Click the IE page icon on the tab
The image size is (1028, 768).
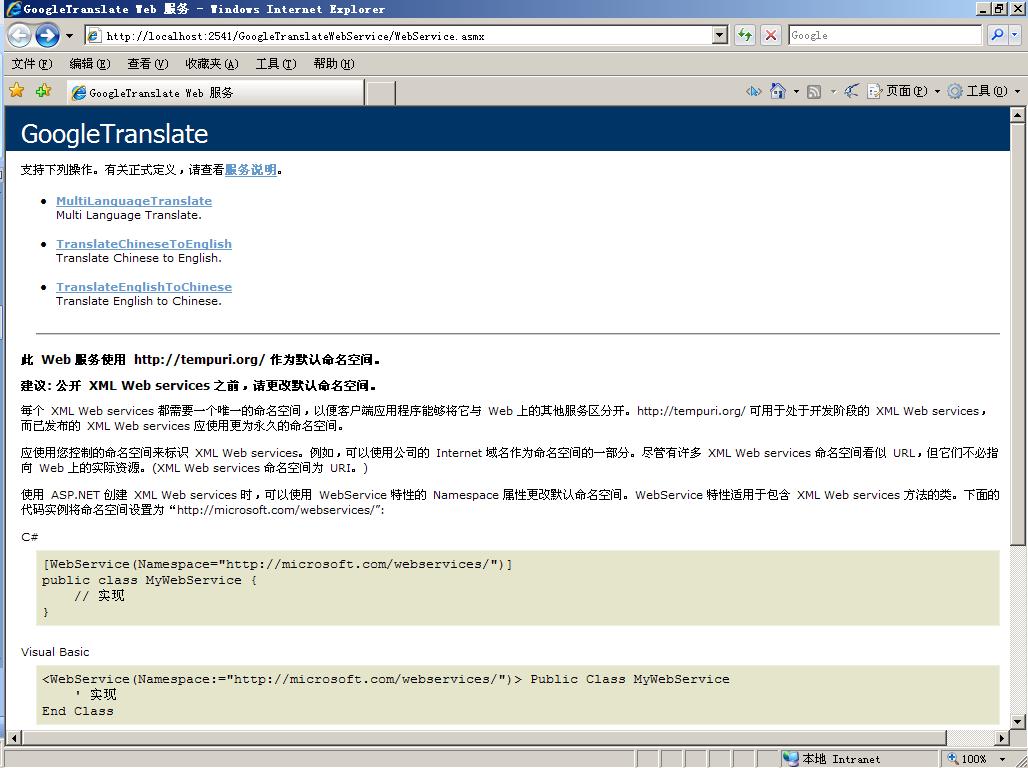(79, 93)
